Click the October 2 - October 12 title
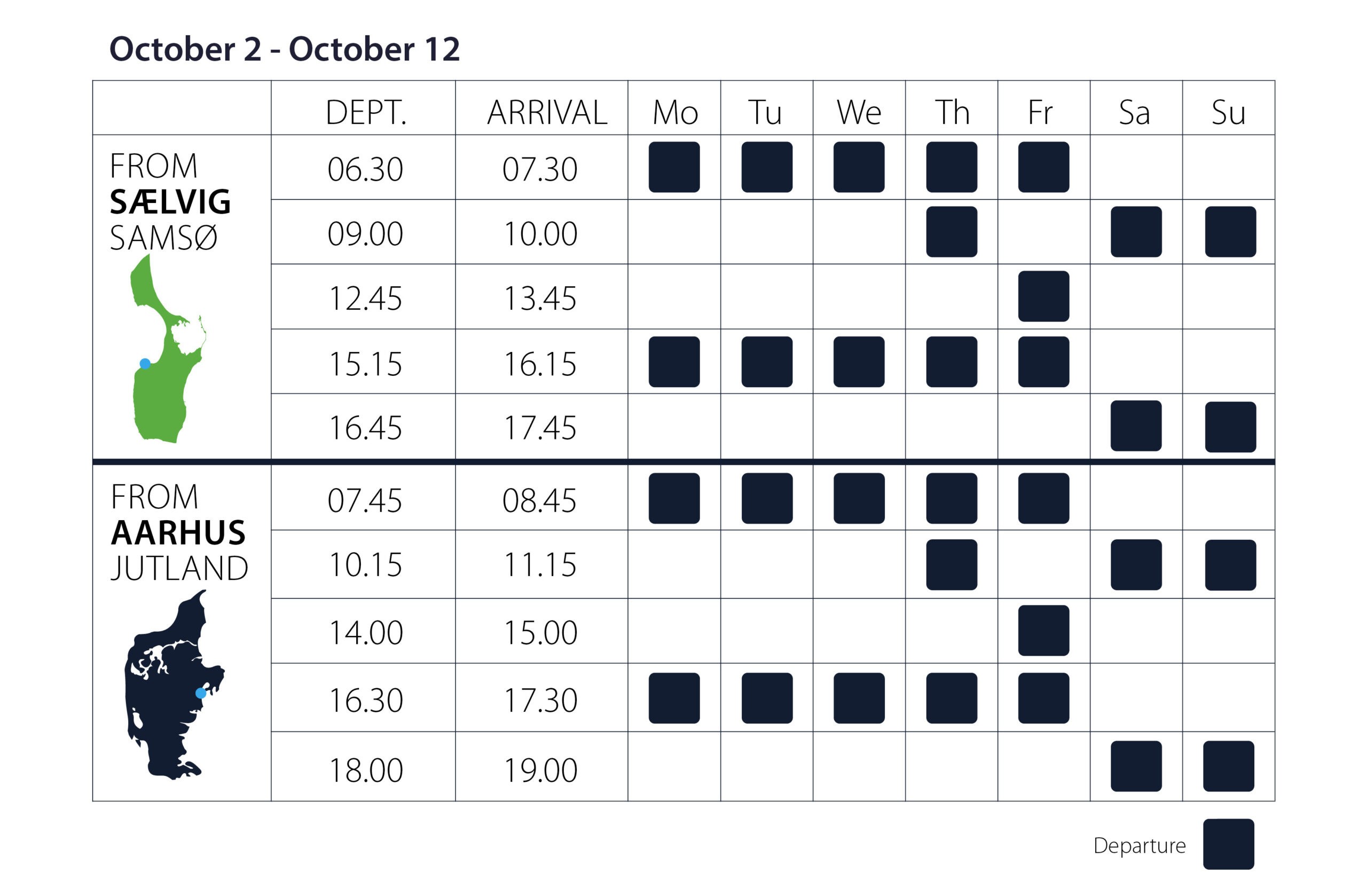Viewport: 1367px width, 896px height. [284, 49]
